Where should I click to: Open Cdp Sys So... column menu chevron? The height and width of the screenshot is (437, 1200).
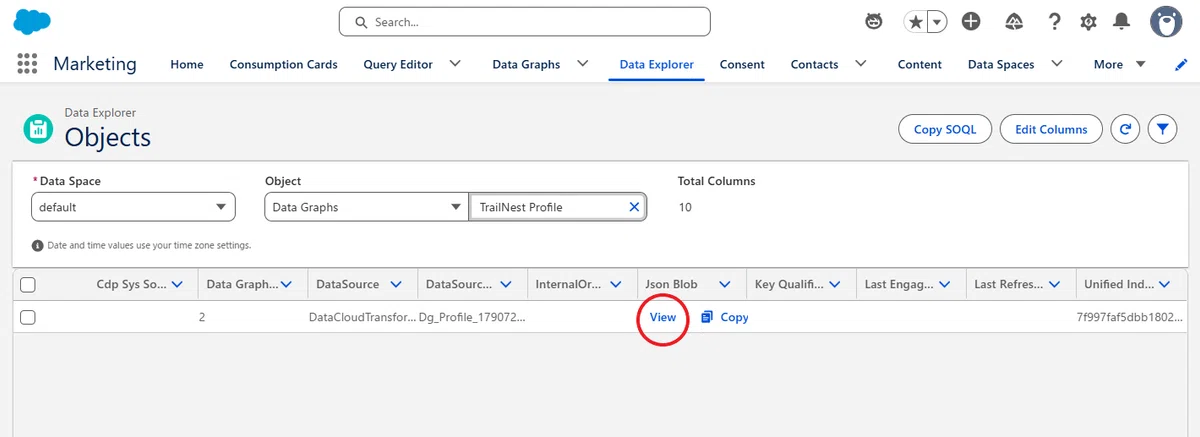click(x=178, y=285)
